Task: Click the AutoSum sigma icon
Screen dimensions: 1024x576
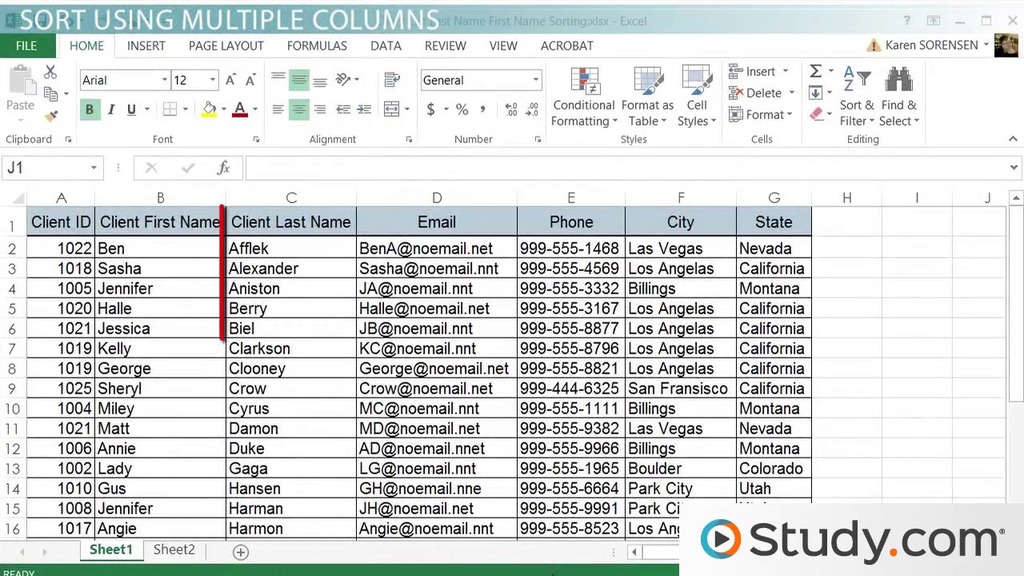Action: [816, 71]
